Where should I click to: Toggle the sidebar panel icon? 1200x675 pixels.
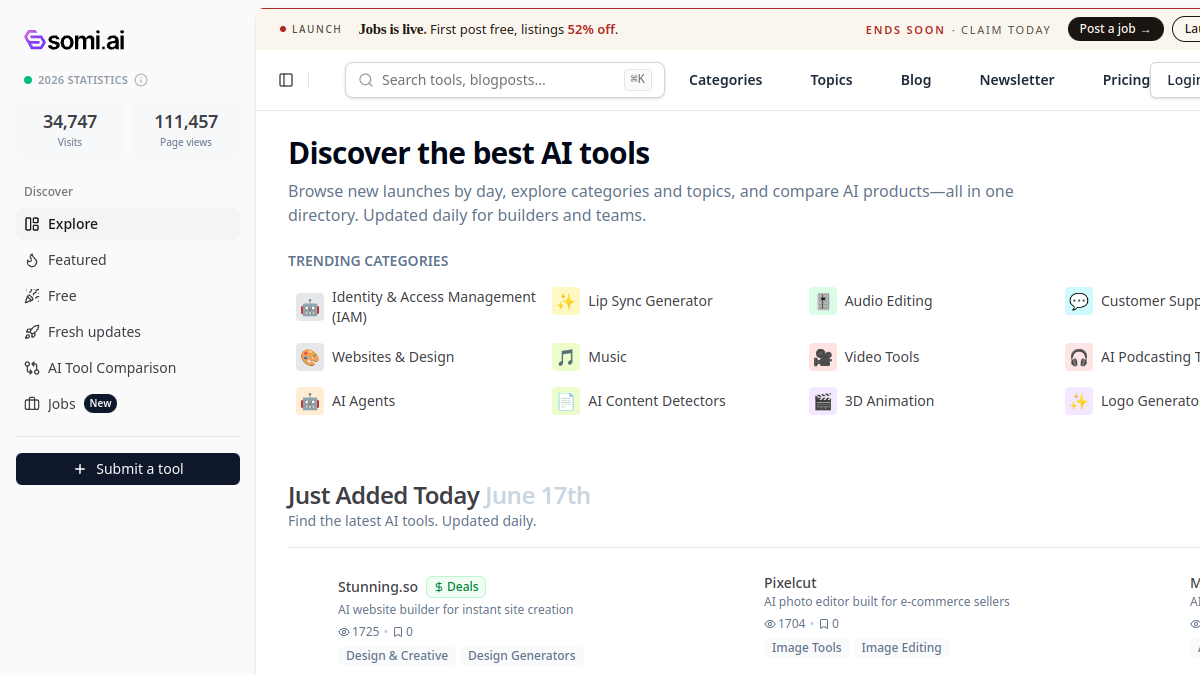[x=286, y=80]
